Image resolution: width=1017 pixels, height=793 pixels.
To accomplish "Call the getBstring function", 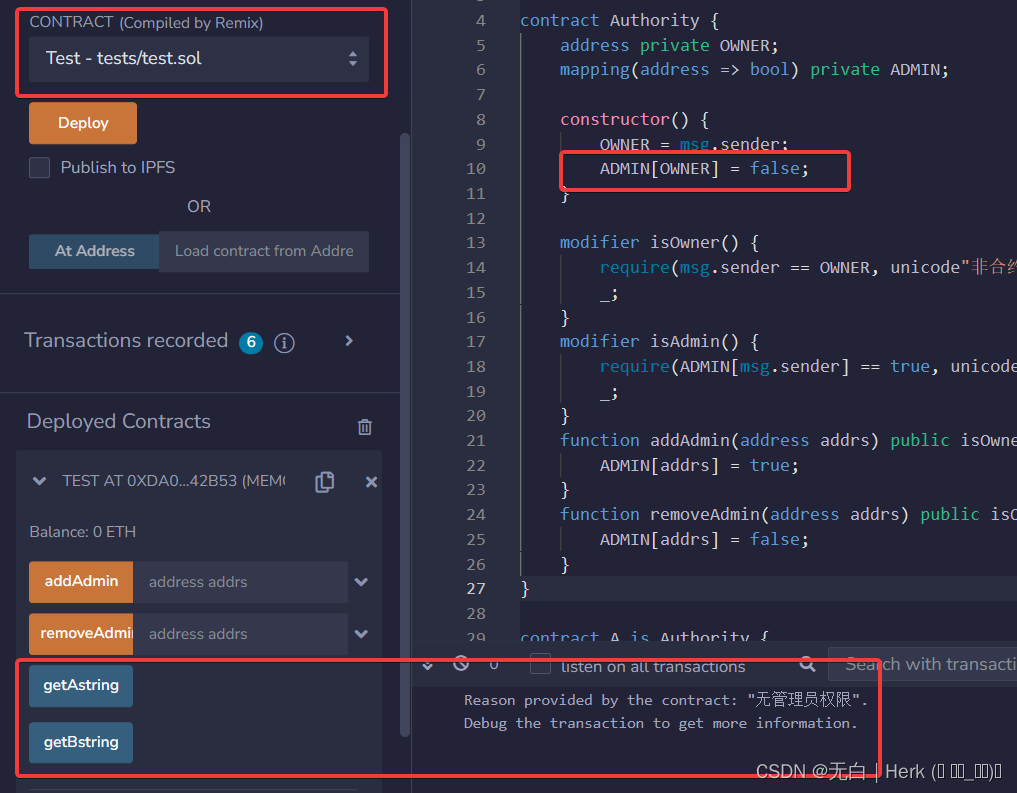I will click(x=81, y=742).
